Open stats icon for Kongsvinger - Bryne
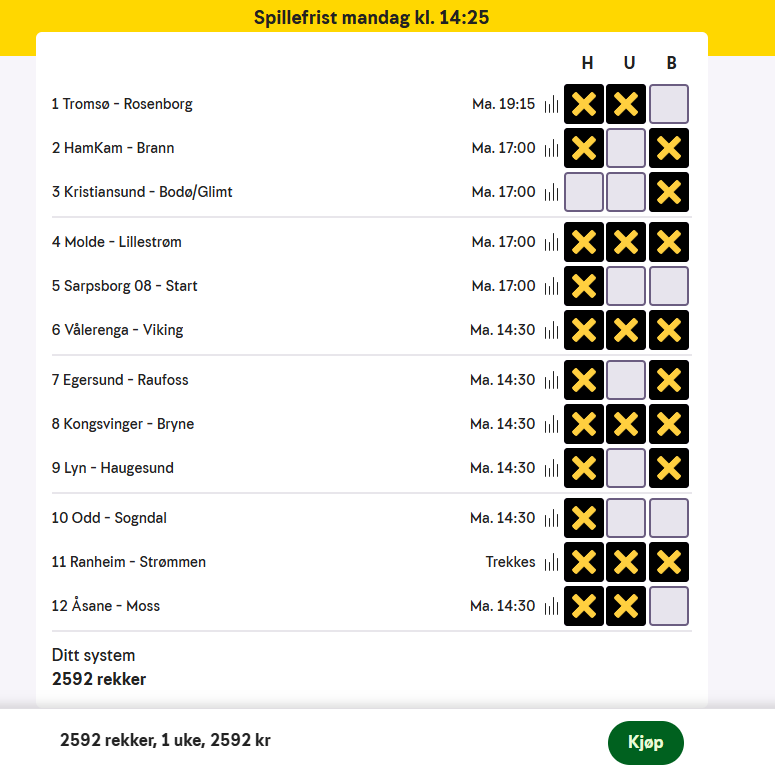Image resolution: width=775 pixels, height=771 pixels. 551,424
